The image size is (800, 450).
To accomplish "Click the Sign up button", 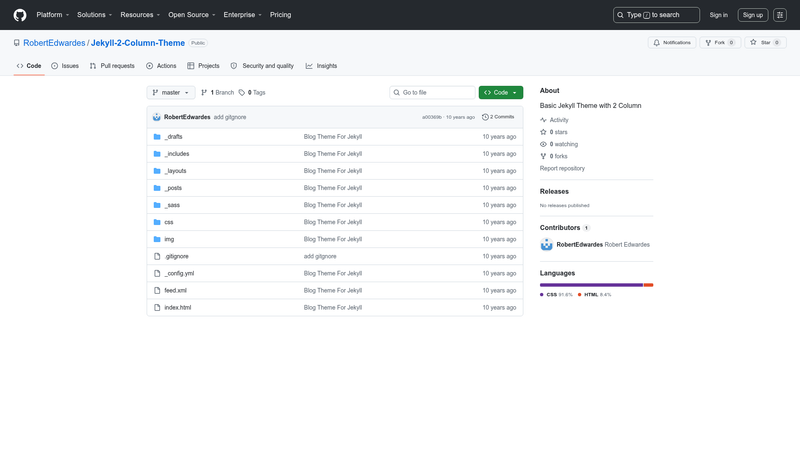I will coord(753,15).
